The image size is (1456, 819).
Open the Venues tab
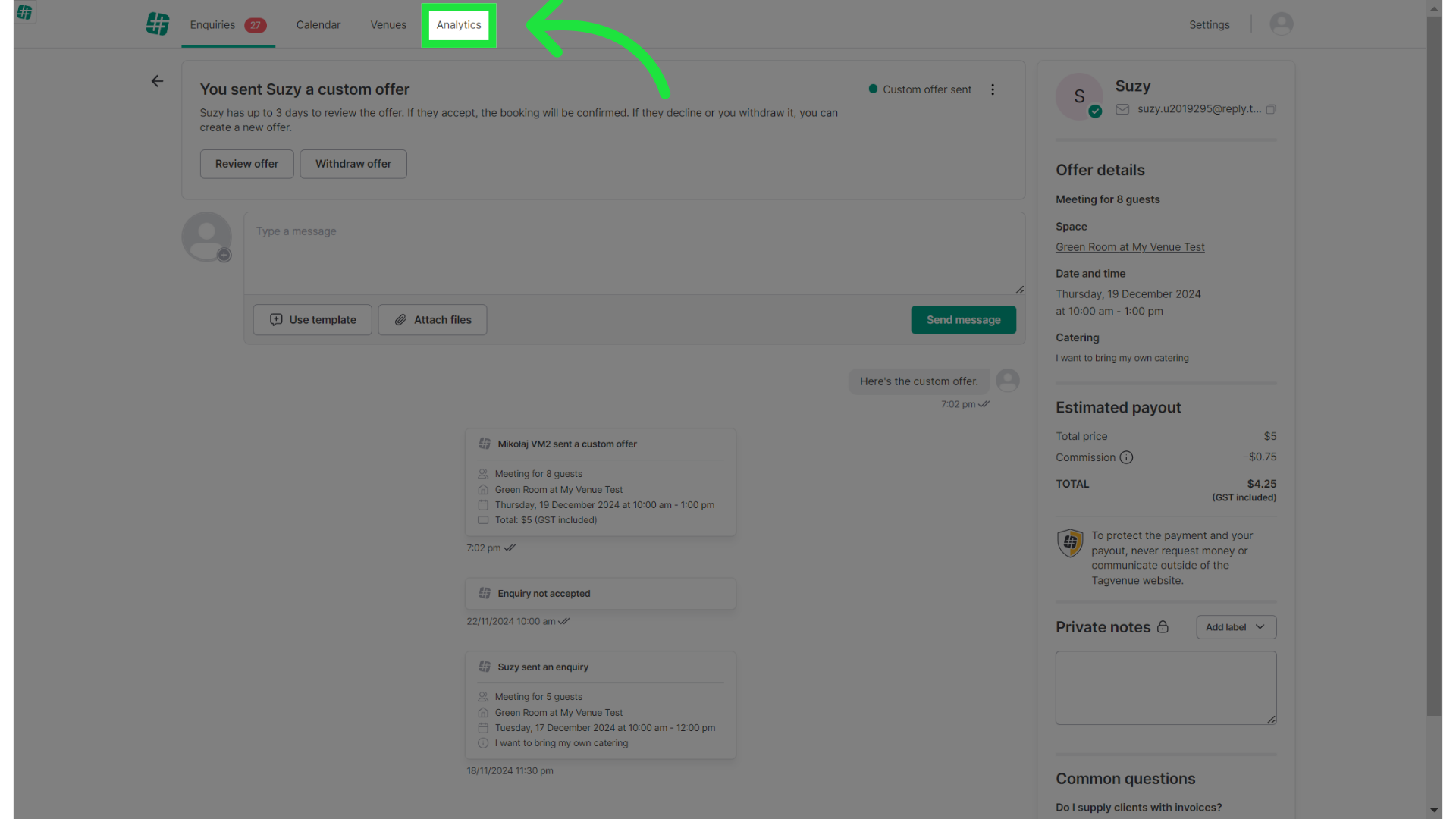(388, 25)
